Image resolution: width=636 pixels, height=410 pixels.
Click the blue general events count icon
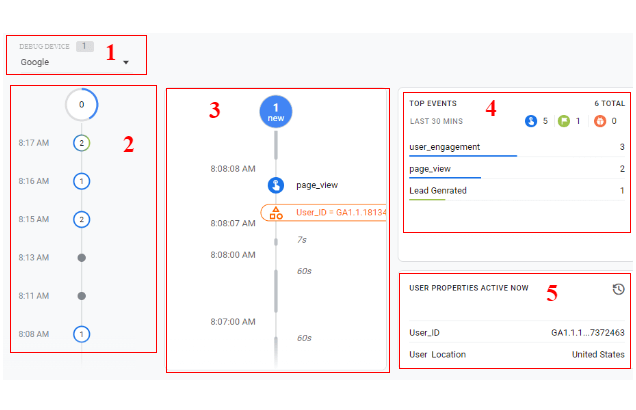coord(531,121)
